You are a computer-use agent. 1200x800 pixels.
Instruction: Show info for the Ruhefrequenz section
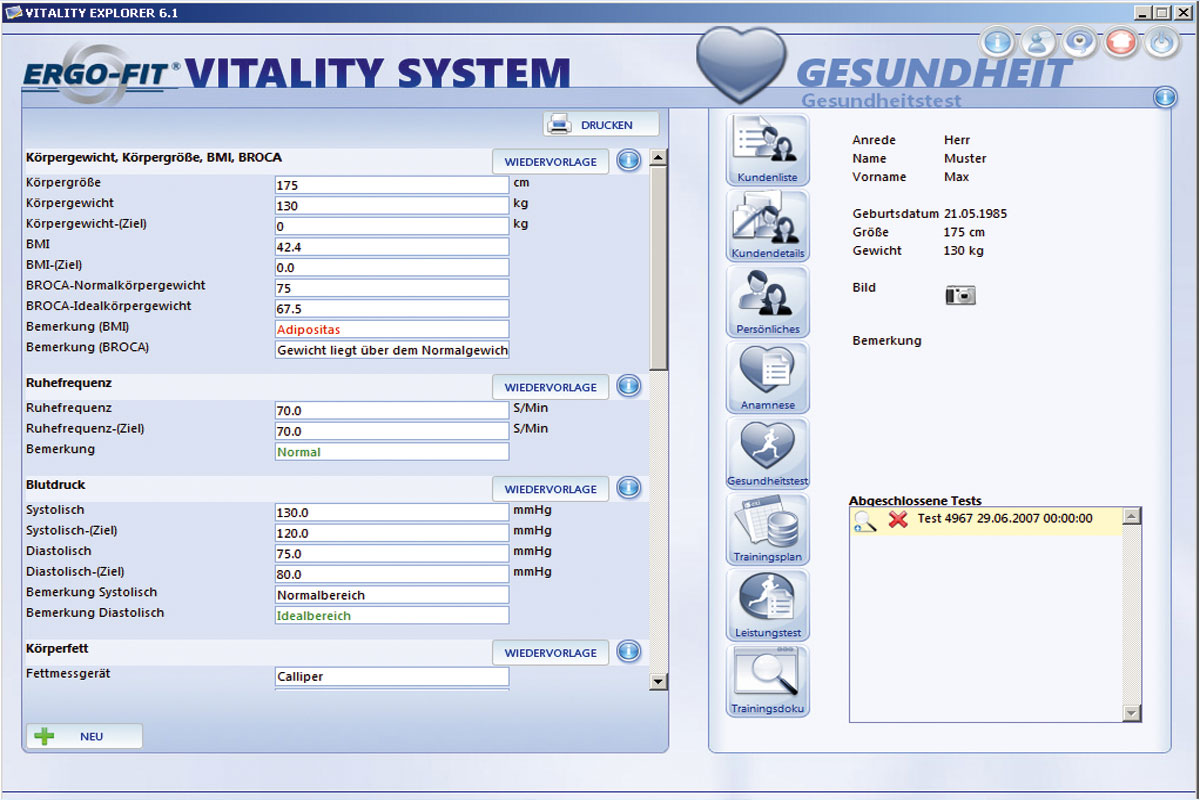point(628,386)
